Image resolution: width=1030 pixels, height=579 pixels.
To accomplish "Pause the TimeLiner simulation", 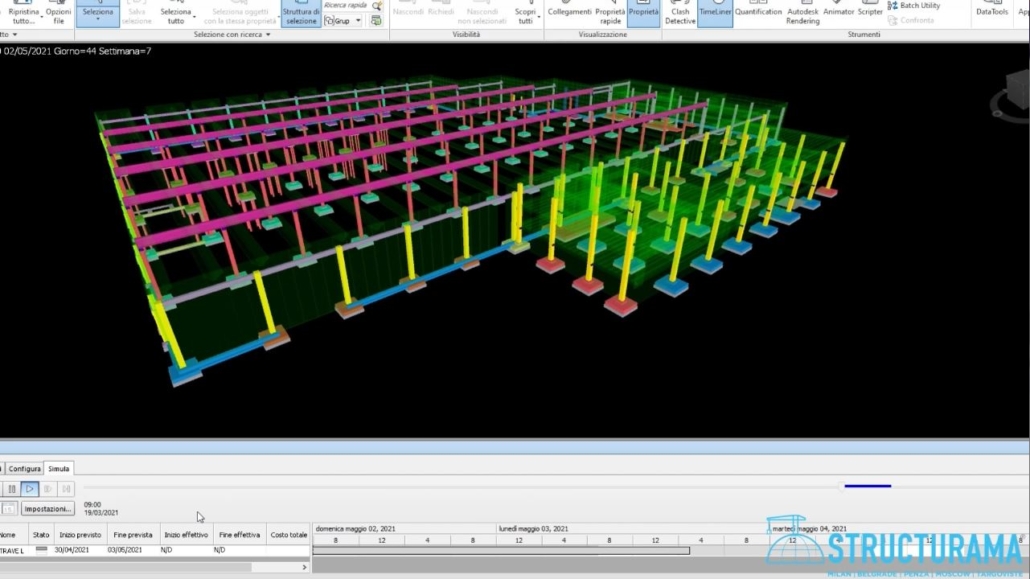I will (x=12, y=489).
